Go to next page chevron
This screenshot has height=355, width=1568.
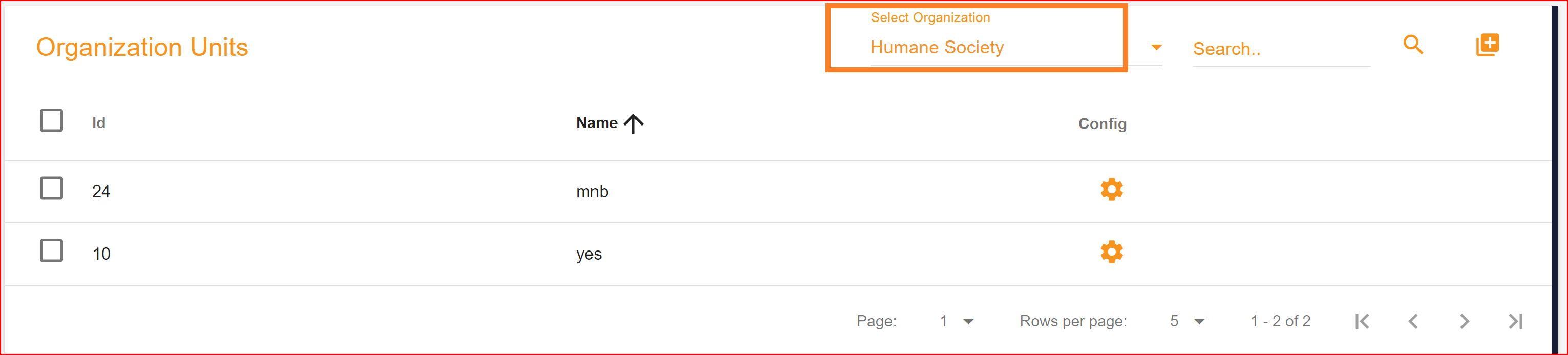coord(1465,321)
